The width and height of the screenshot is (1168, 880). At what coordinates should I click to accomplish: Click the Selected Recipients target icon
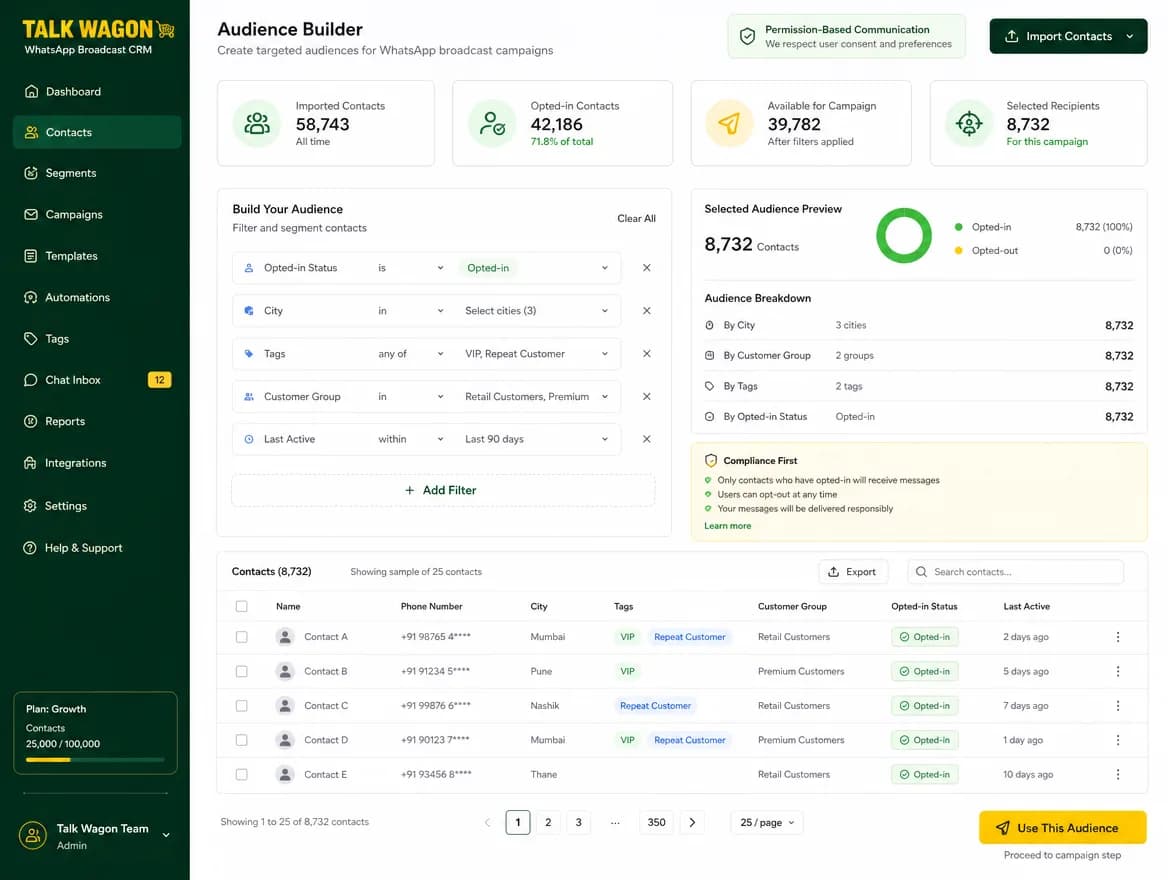[x=968, y=123]
